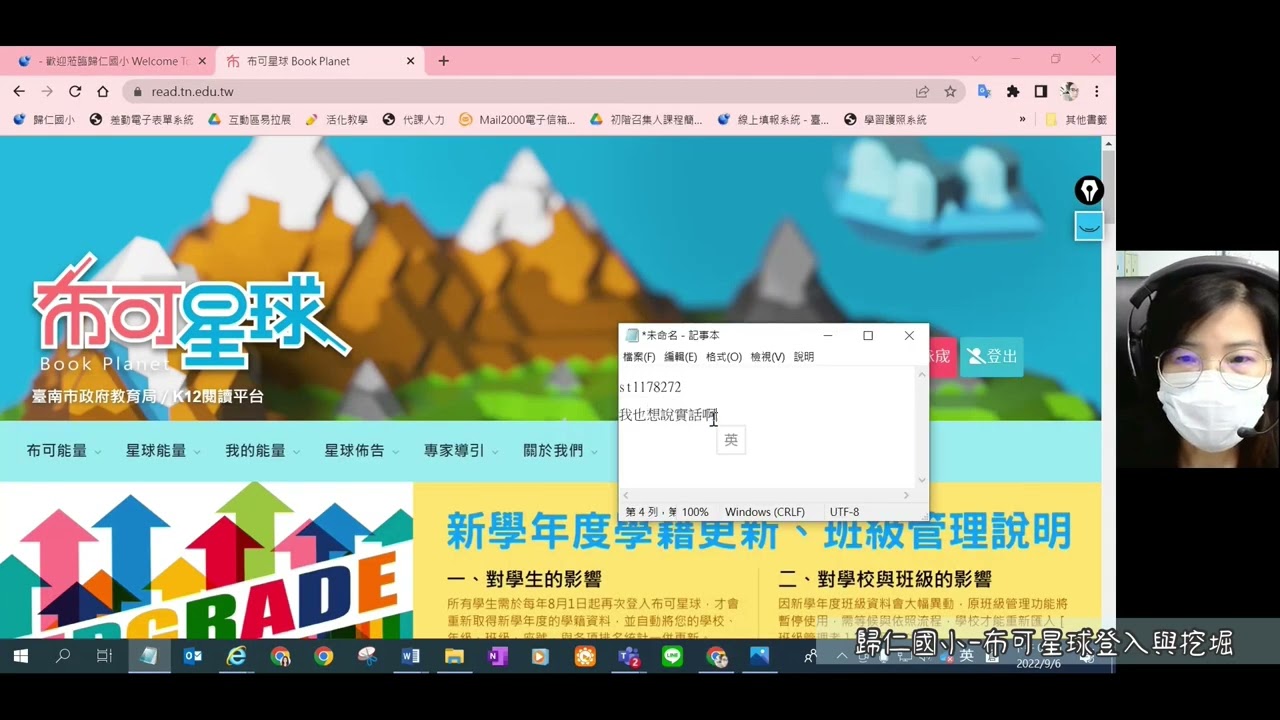Open the 檔案(F) menu in Notepad
Image resolution: width=1280 pixels, height=720 pixels.
pos(639,357)
